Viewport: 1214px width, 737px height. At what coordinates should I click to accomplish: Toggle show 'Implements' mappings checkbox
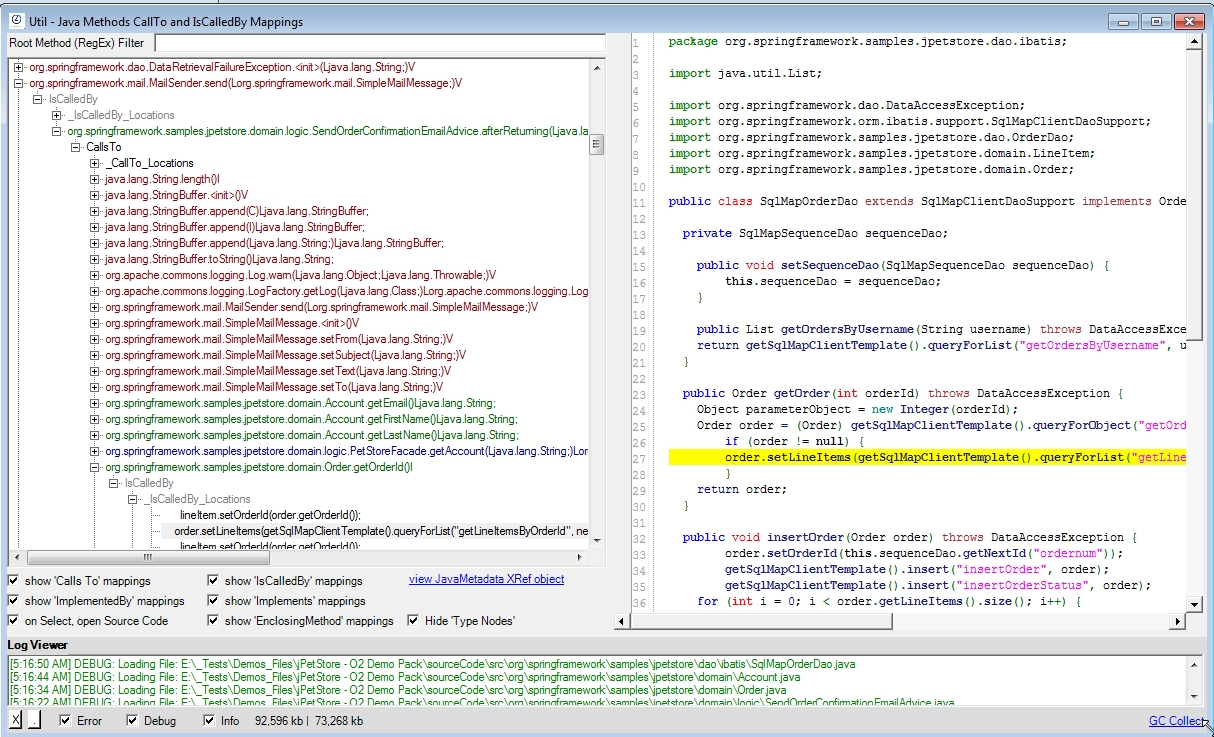tap(214, 600)
